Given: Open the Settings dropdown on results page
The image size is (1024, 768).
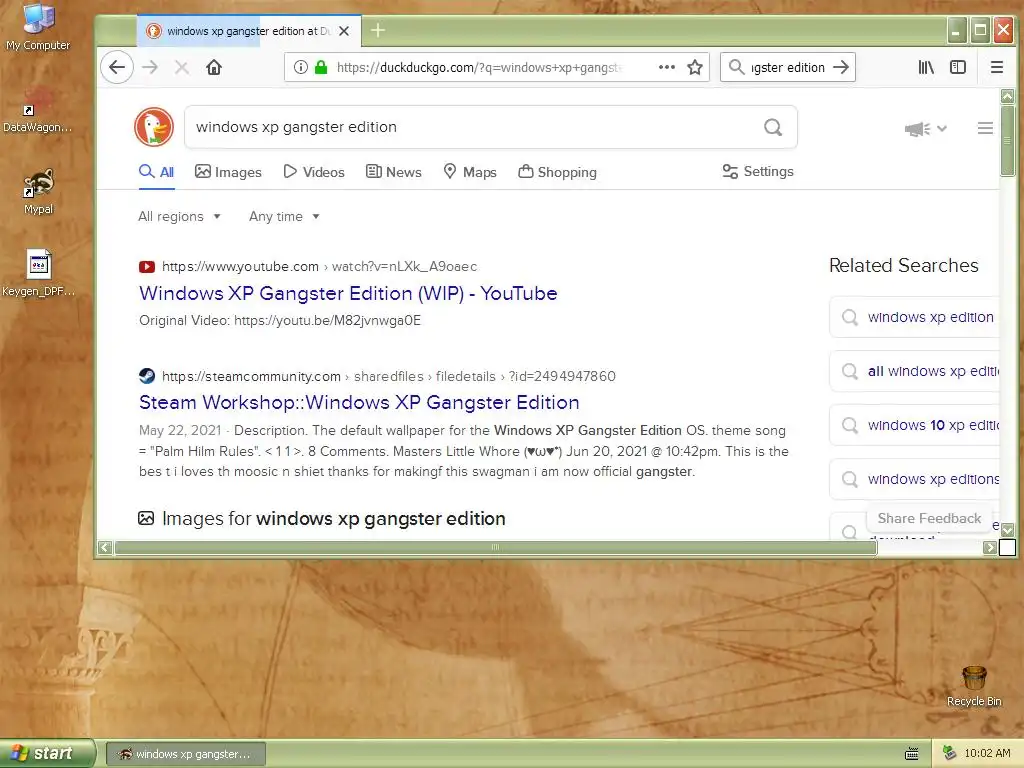Looking at the screenshot, I should [758, 171].
